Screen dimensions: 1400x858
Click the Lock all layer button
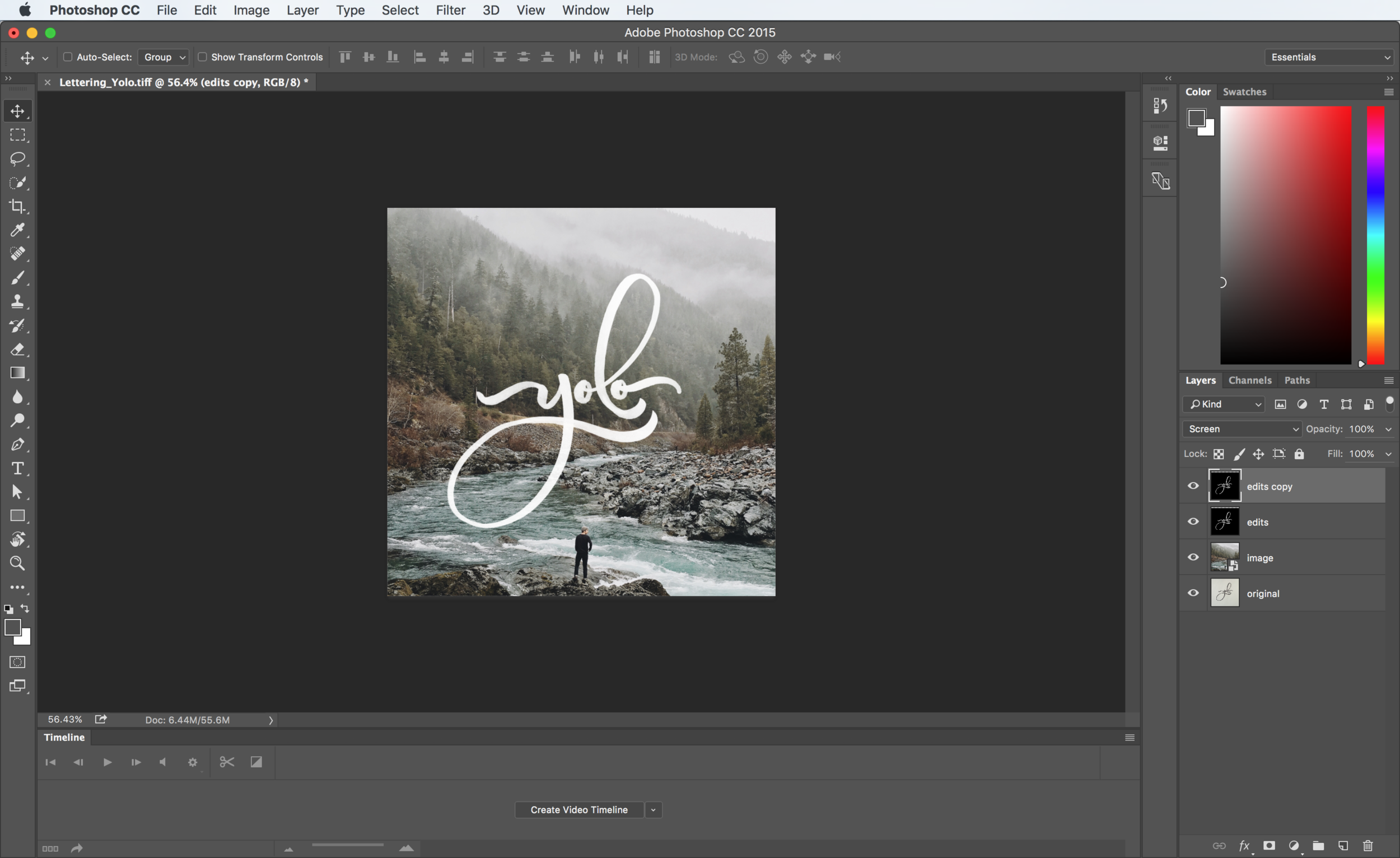pyautogui.click(x=1299, y=454)
